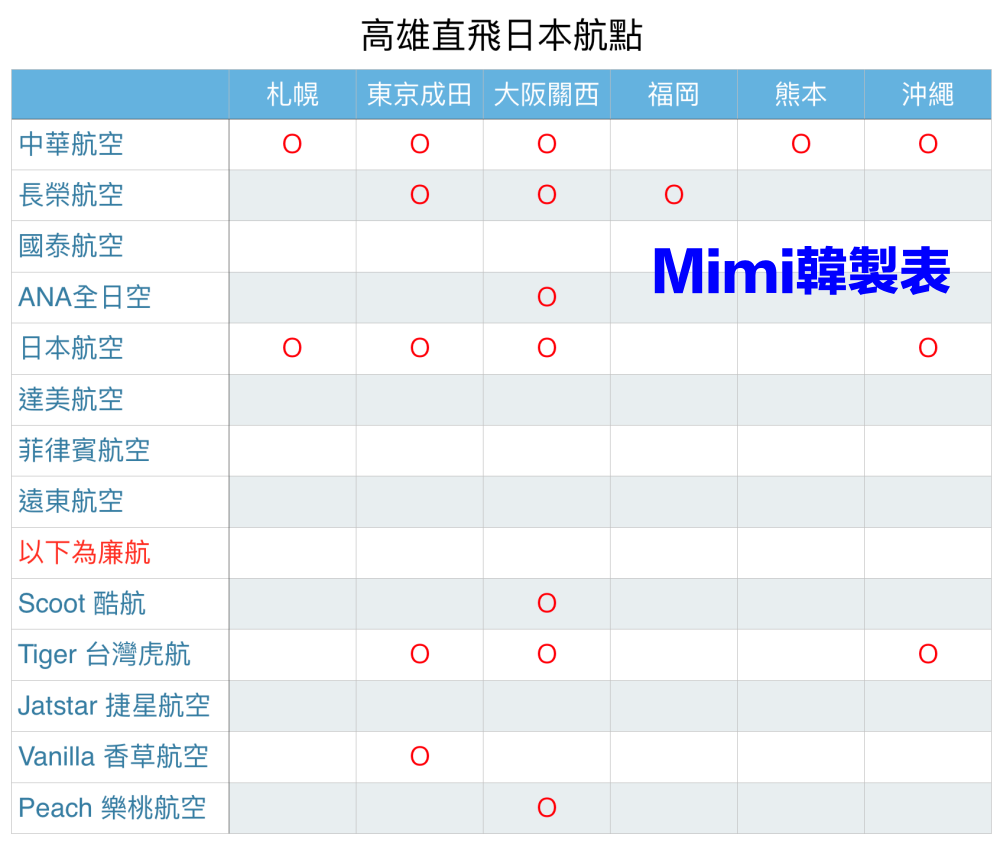Click the 遠東航空 row label
Screen dimensions: 1000x844
[x=71, y=501]
